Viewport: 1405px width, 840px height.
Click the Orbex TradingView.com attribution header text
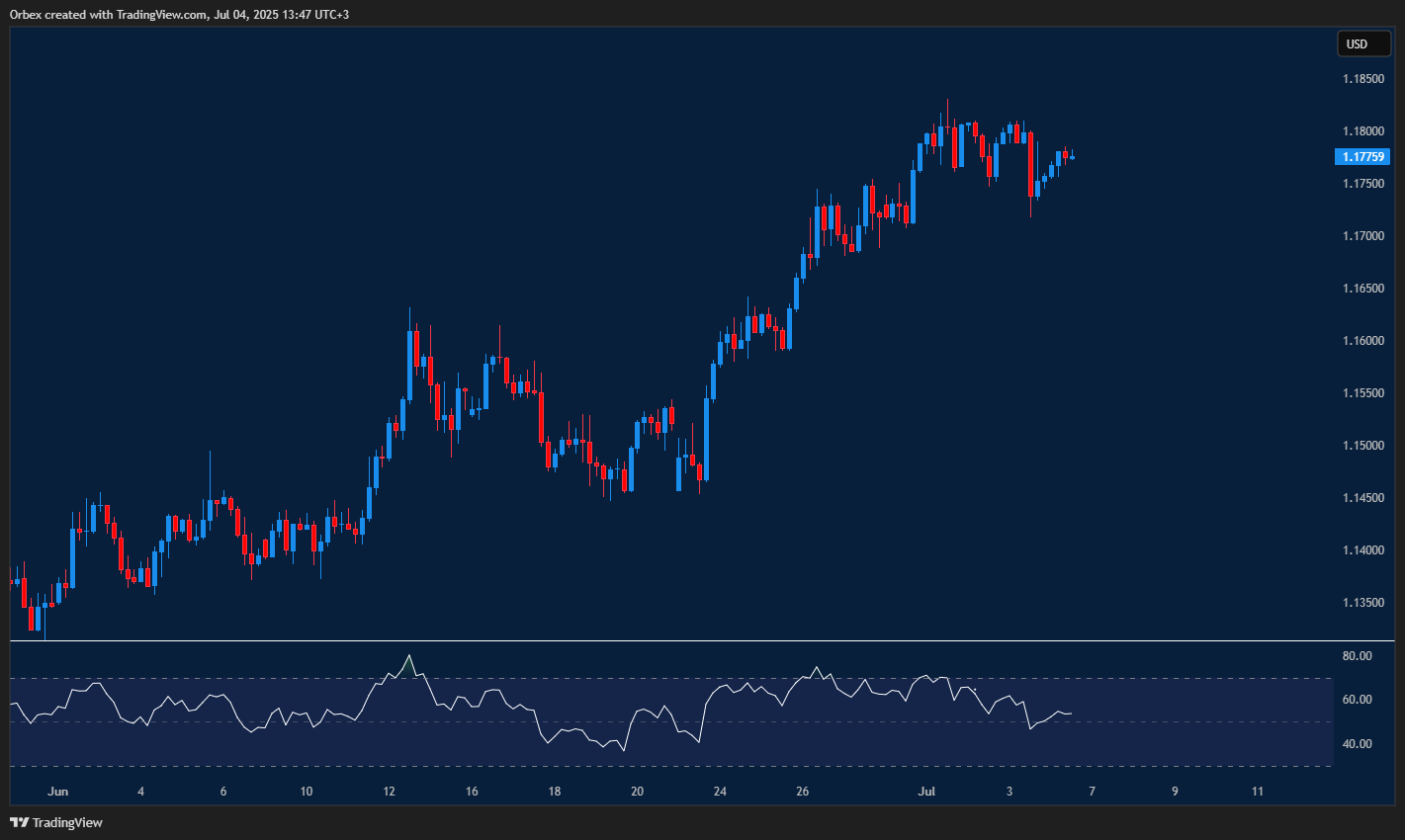179,14
